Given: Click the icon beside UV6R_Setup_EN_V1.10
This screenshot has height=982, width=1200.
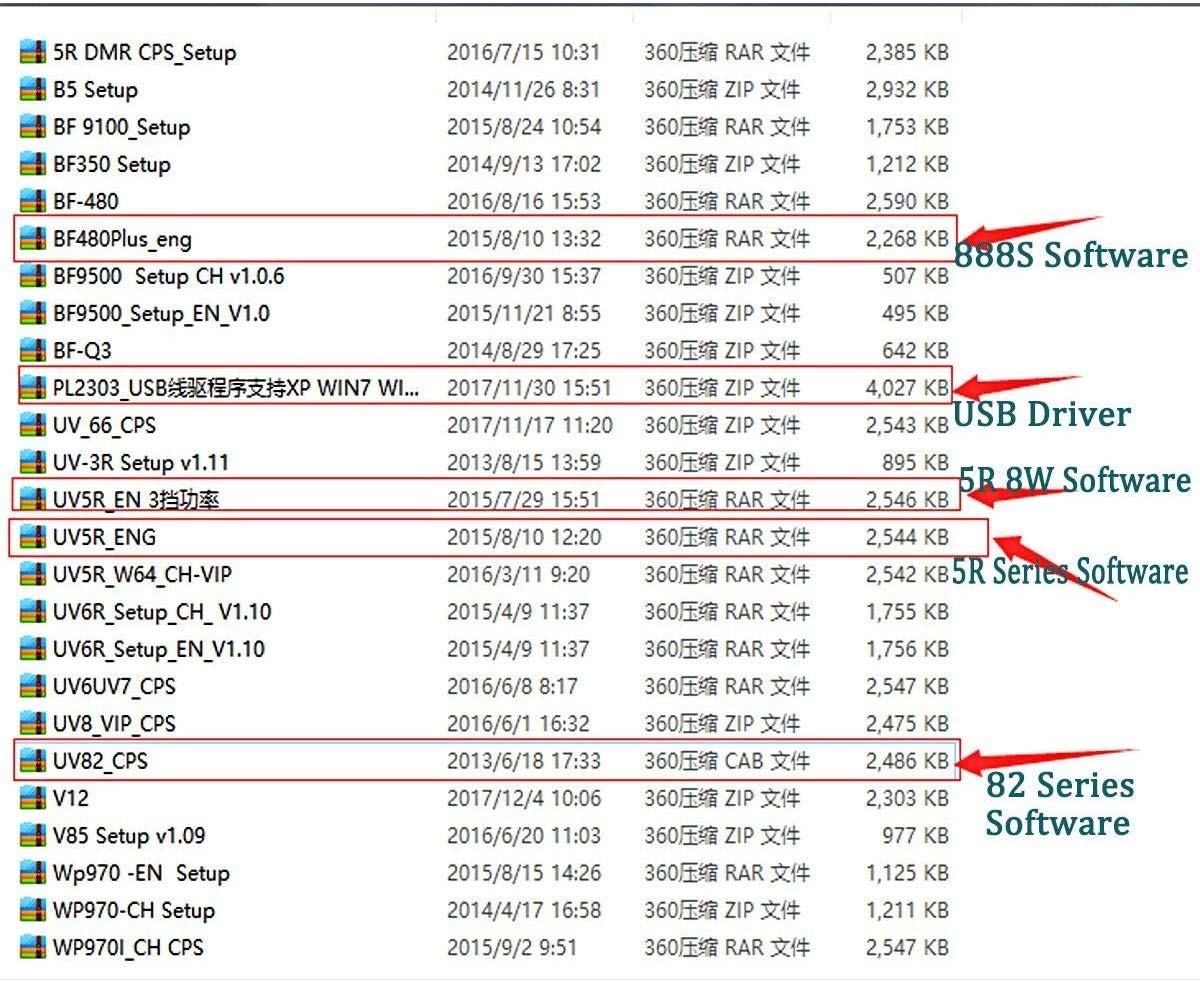Looking at the screenshot, I should pos(34,650).
